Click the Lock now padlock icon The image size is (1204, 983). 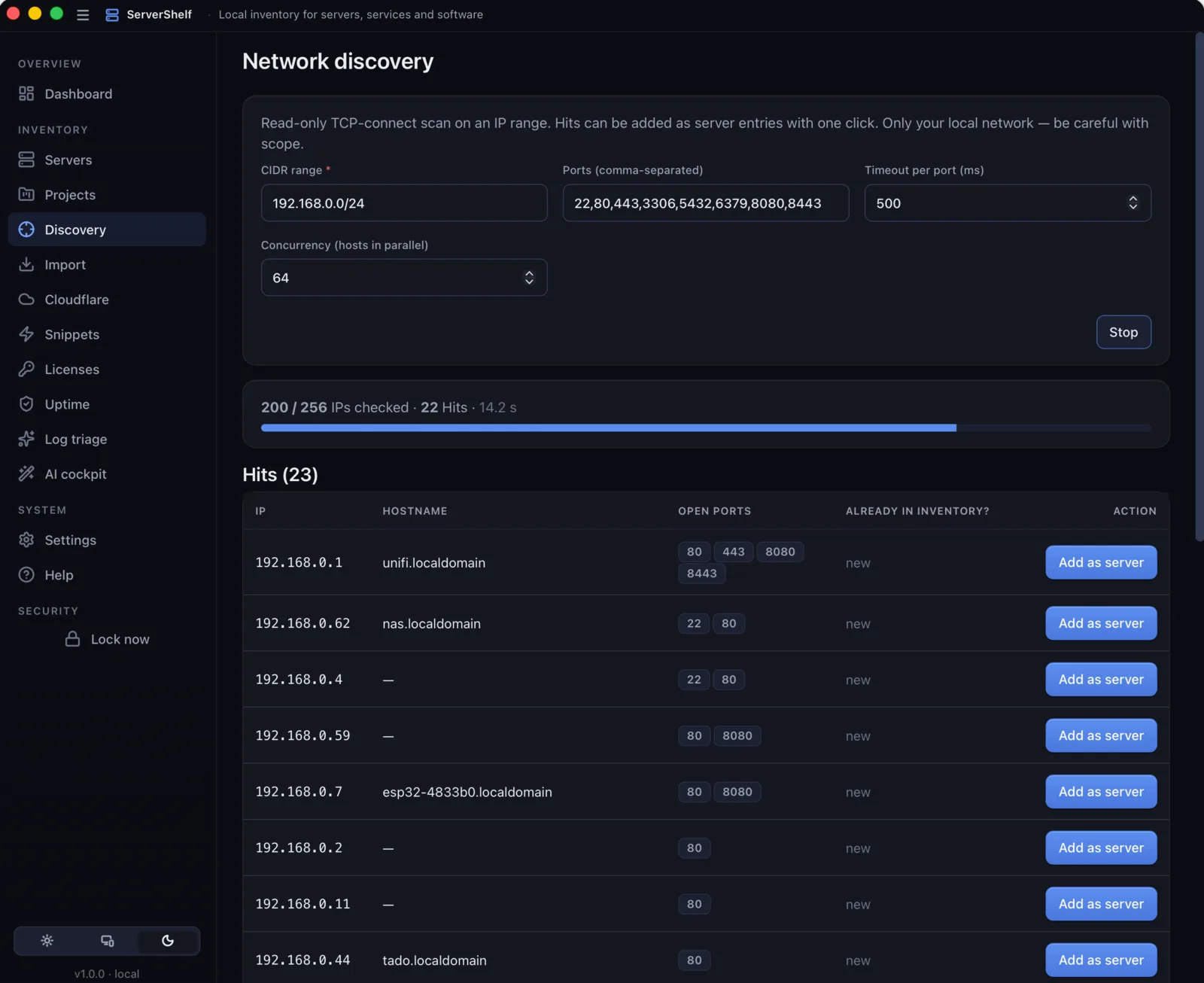click(72, 639)
